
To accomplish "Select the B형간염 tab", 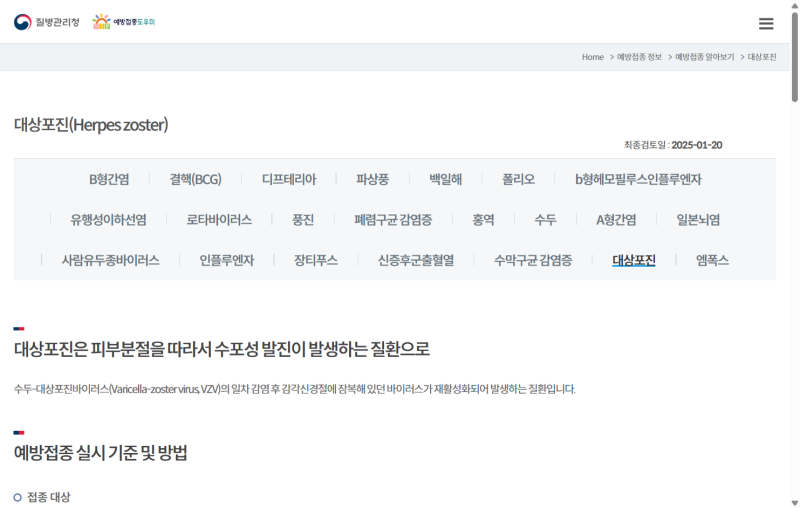I will [109, 179].
